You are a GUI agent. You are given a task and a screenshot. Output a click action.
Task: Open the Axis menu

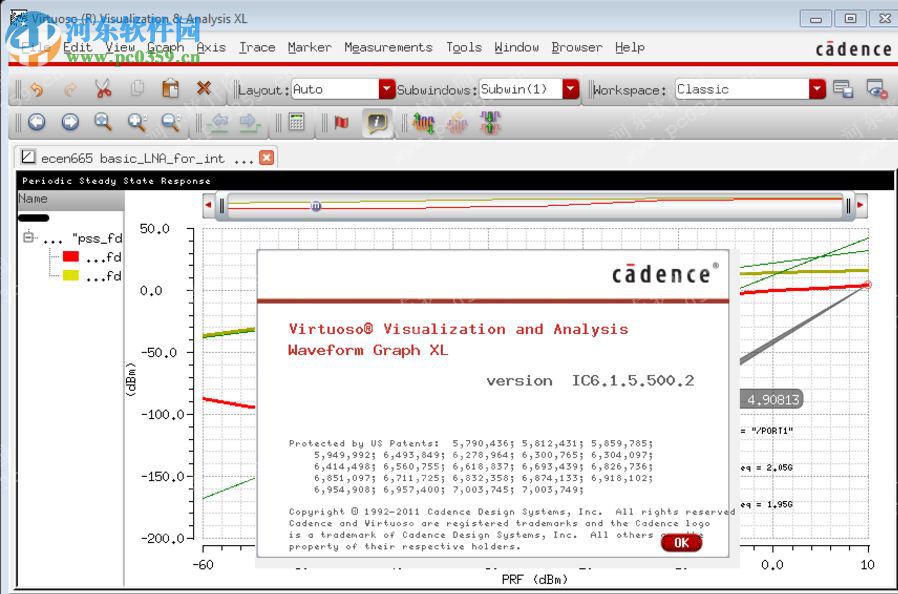[212, 47]
